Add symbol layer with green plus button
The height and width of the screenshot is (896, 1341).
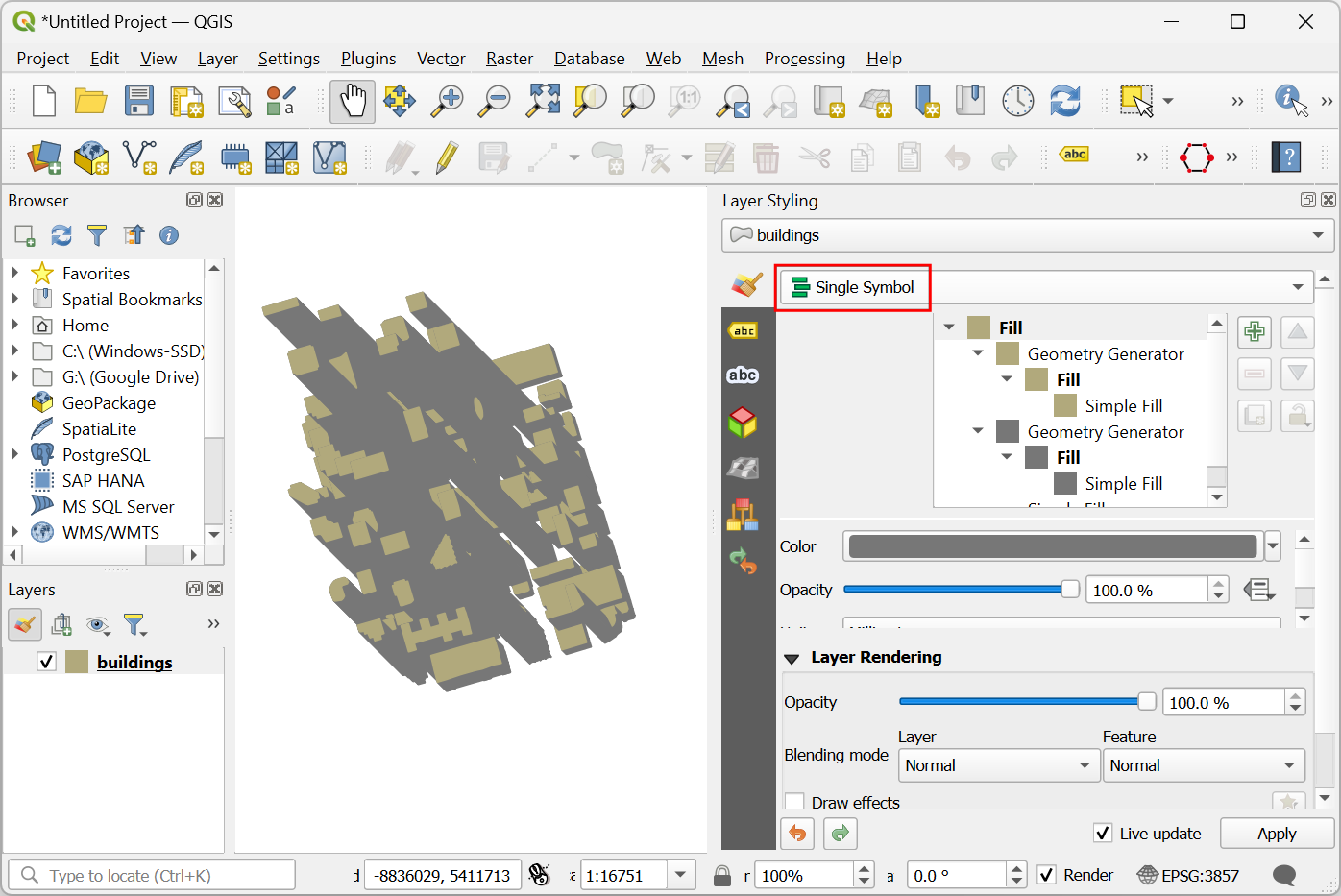click(1254, 332)
